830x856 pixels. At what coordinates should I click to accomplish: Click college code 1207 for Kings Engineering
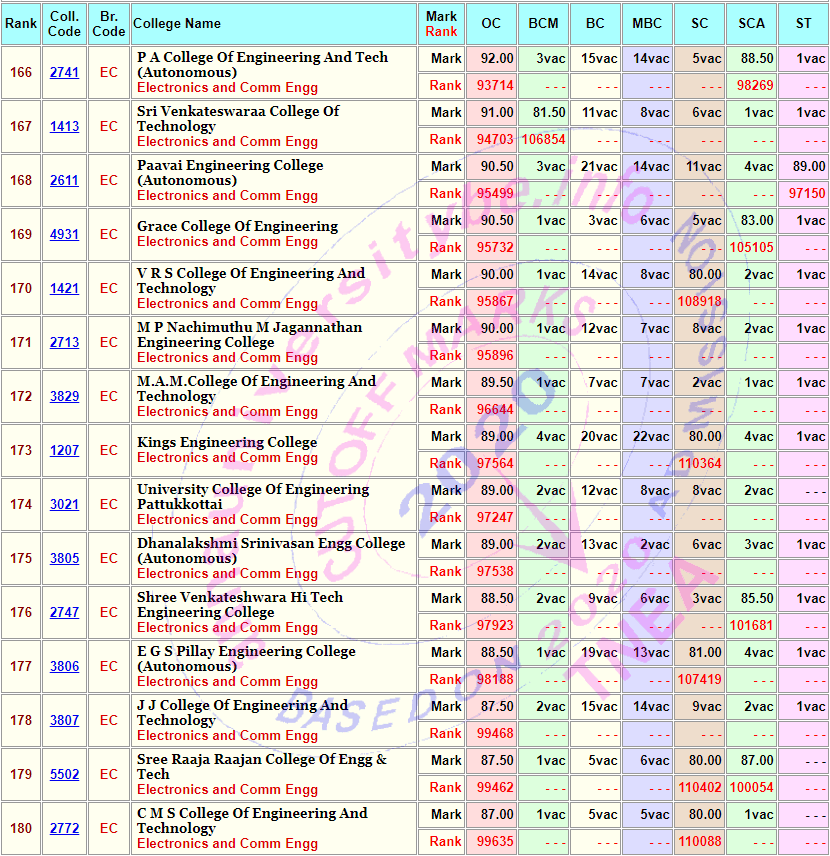[x=64, y=451]
